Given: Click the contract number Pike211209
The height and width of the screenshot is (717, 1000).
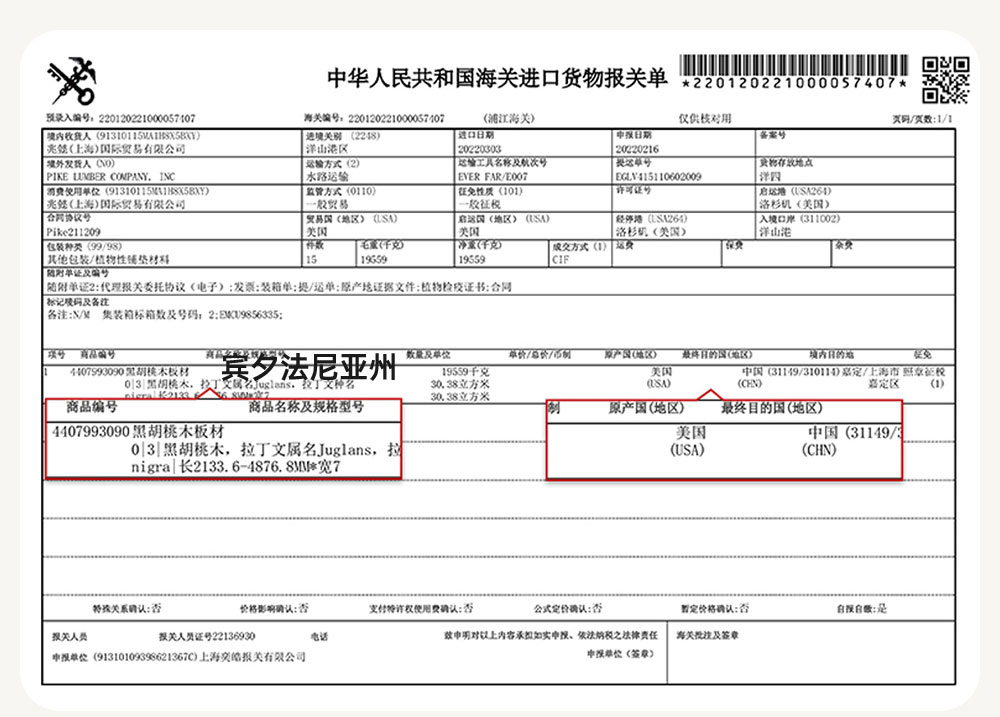Looking at the screenshot, I should click(x=73, y=231).
